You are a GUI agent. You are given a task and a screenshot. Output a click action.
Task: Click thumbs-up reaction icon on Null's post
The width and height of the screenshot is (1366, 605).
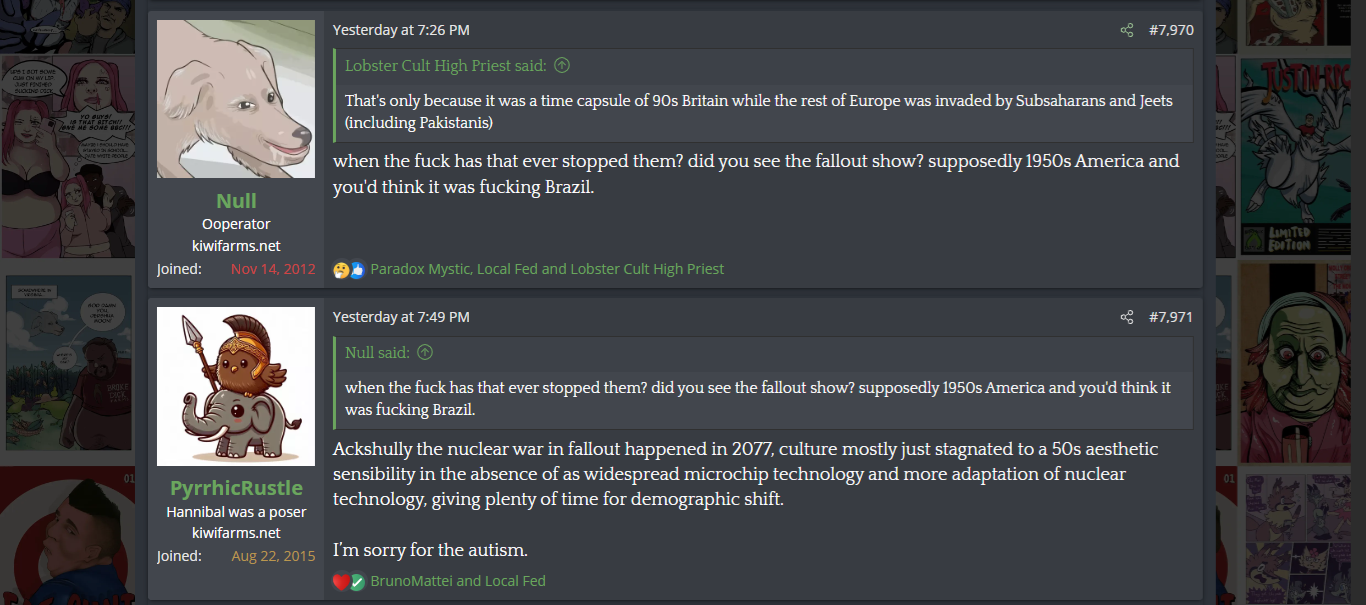[x=357, y=270]
